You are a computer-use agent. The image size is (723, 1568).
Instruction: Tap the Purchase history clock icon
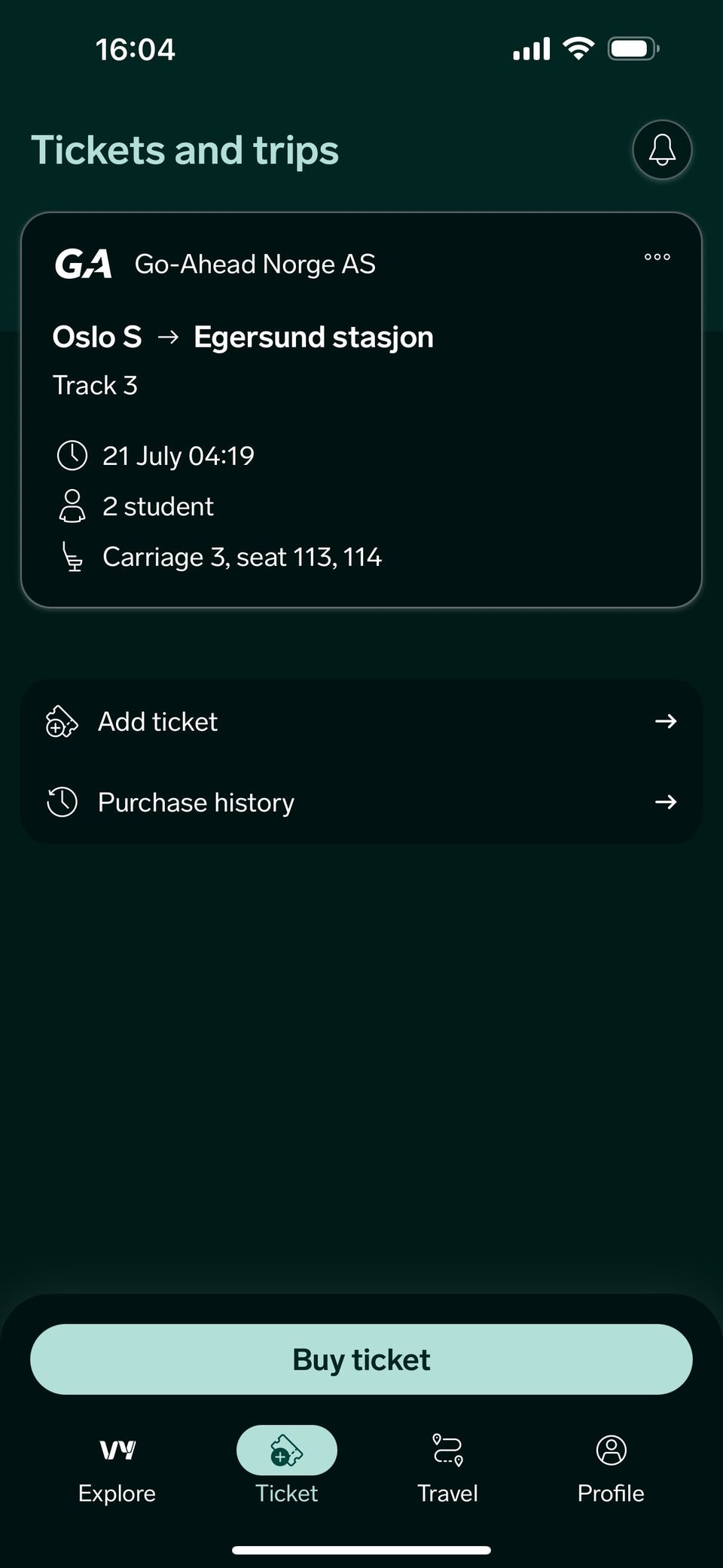click(62, 802)
